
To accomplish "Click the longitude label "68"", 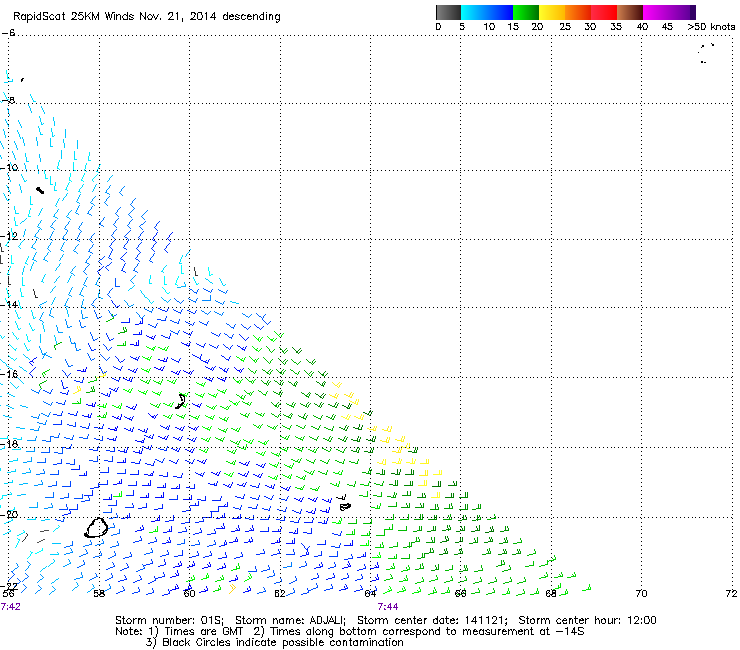I will [x=551, y=593].
